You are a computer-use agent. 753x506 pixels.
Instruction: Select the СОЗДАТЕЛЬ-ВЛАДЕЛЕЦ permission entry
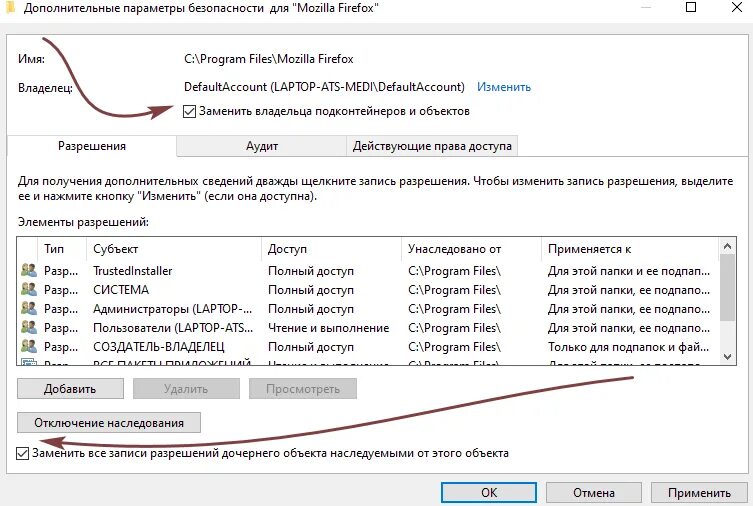[x=368, y=347]
